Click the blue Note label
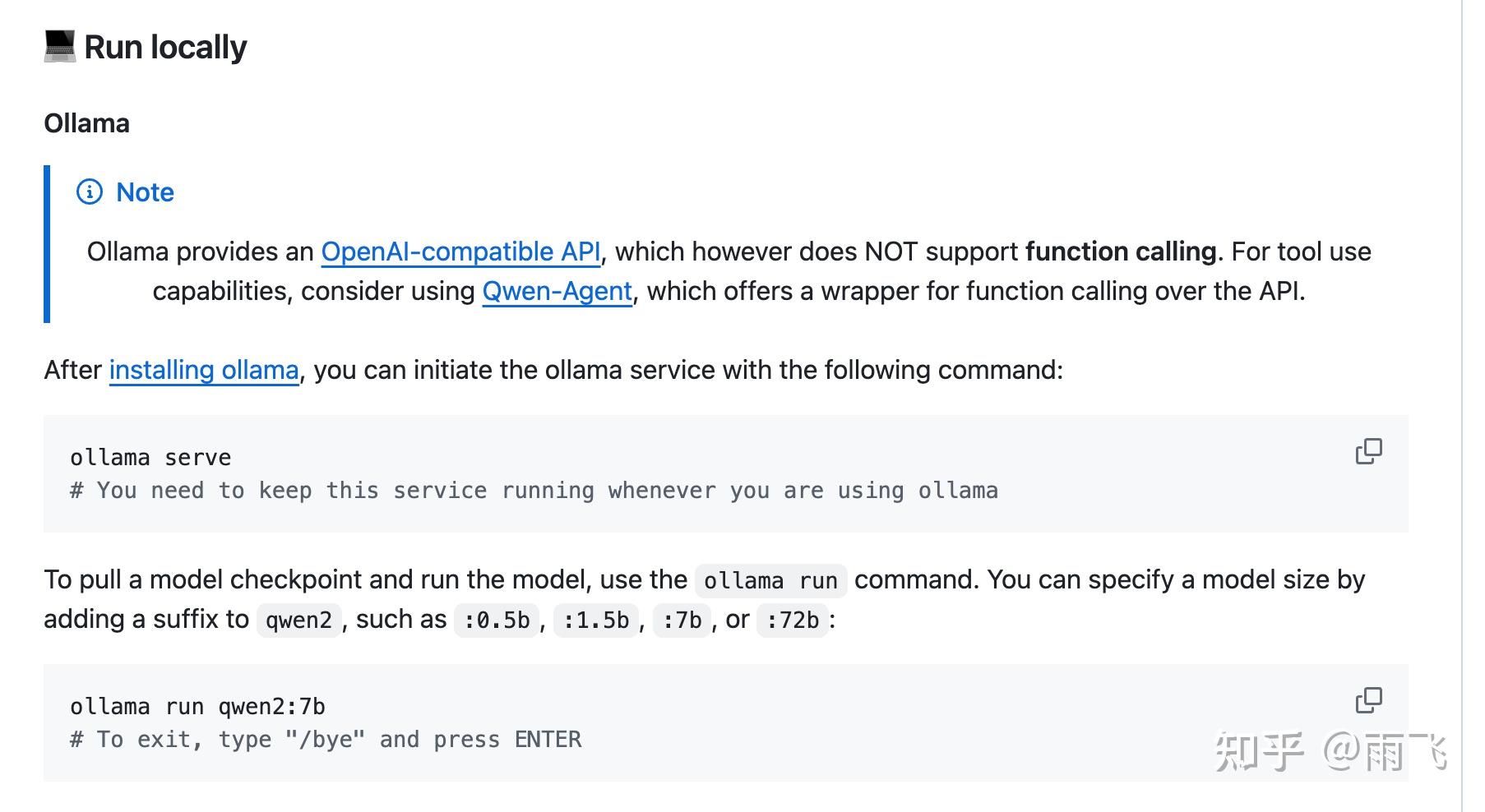Screen dimensions: 1485x812 pyautogui.click(x=145, y=192)
